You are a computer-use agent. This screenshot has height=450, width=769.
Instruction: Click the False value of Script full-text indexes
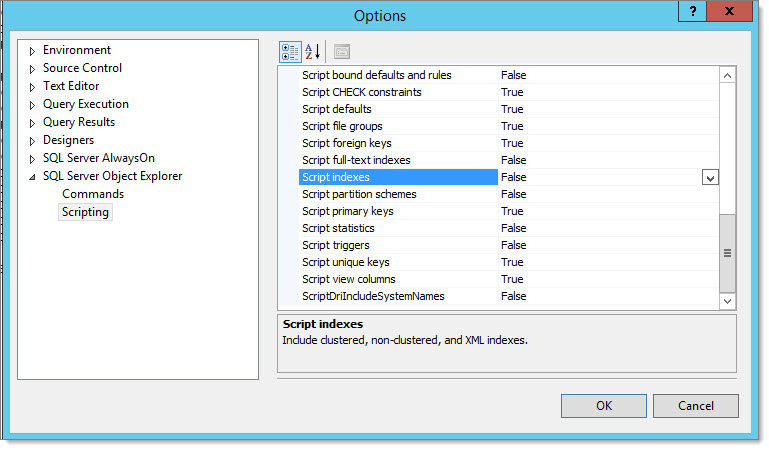513,160
